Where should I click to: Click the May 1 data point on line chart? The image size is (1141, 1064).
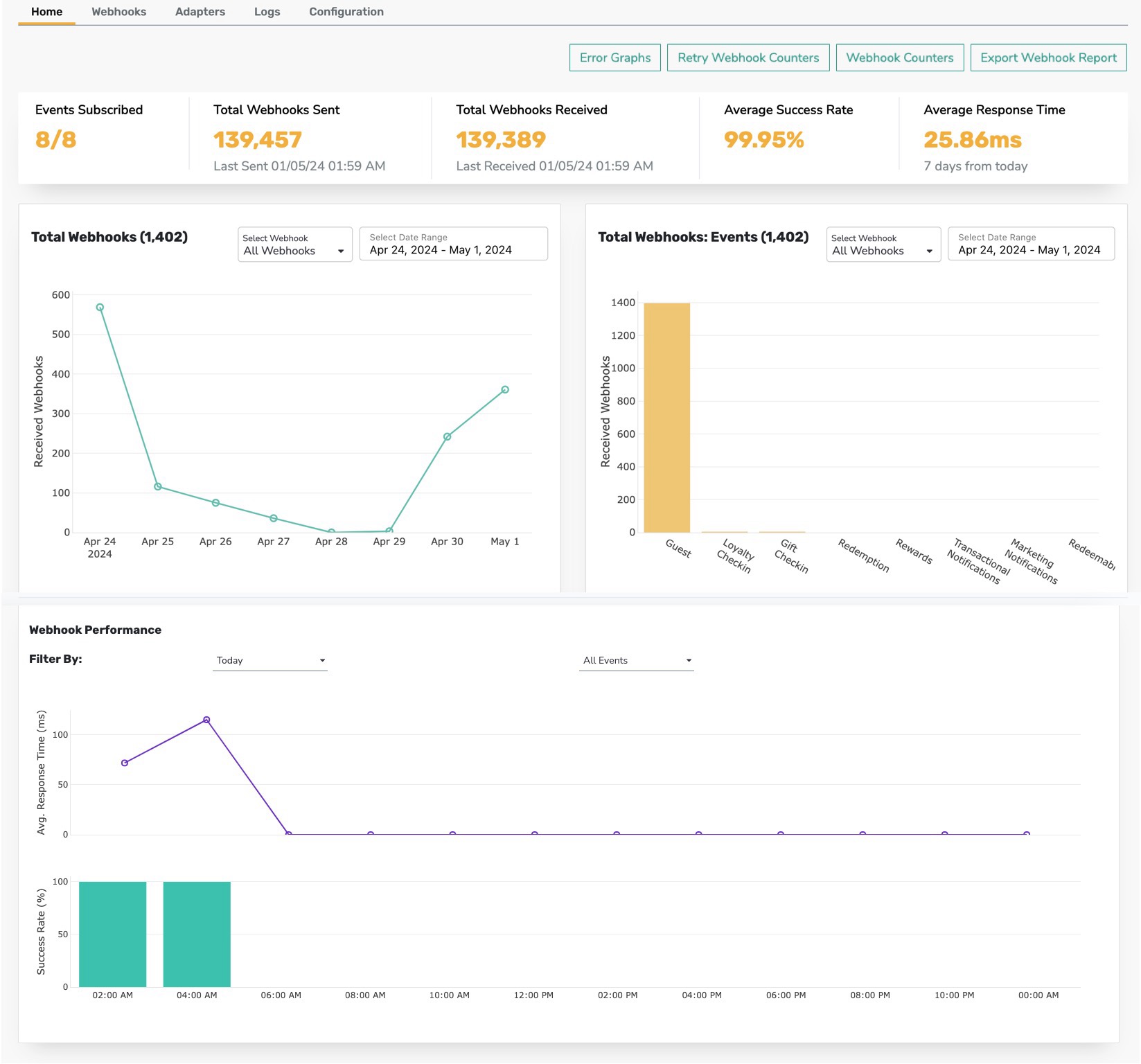tap(505, 390)
